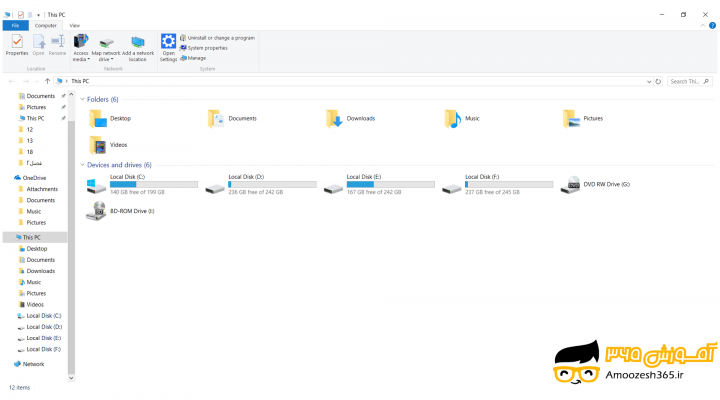Select the Desktop folder icon
Screen dimensions: 720x400
[x=98, y=118]
